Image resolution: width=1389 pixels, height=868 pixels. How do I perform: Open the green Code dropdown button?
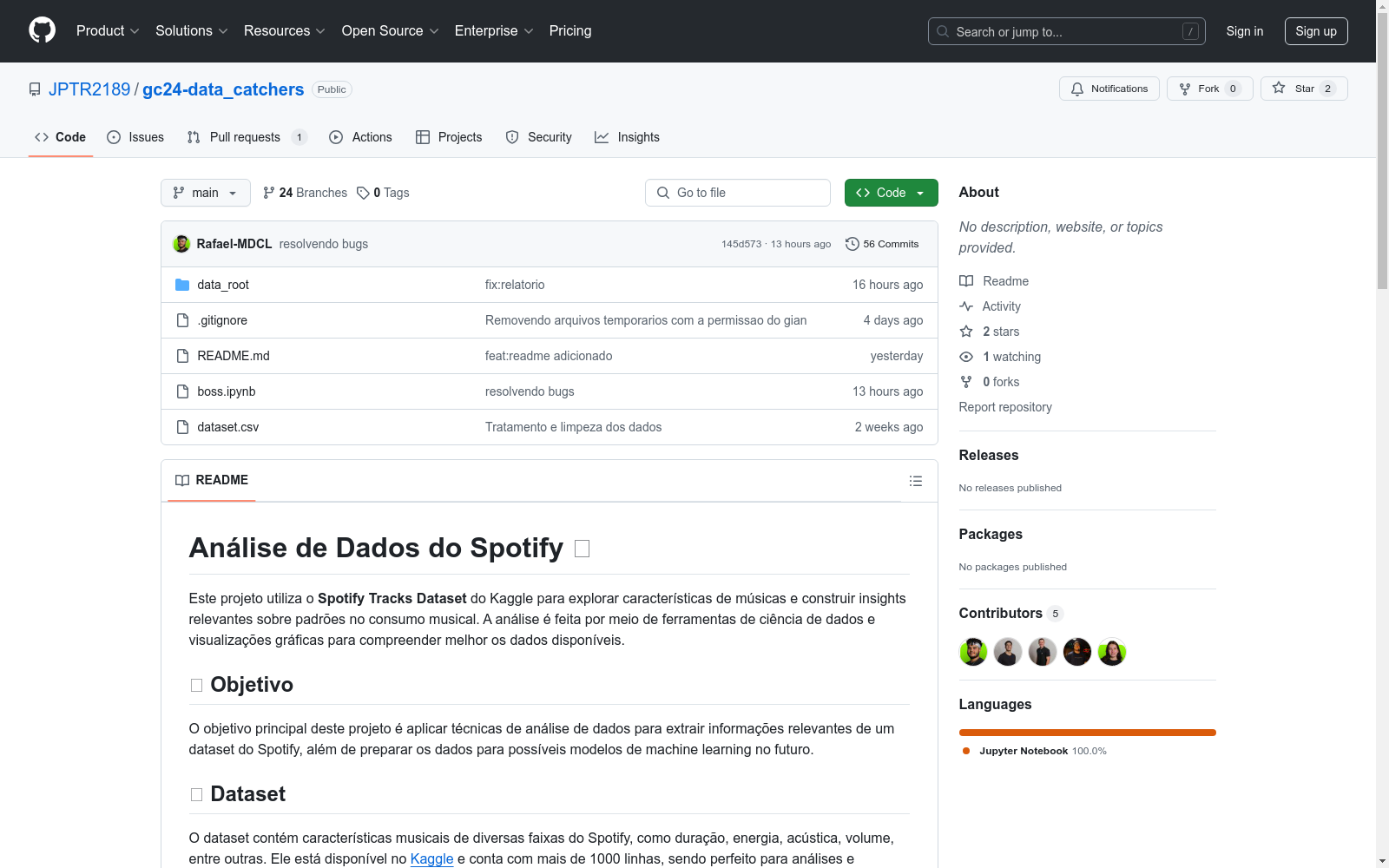(891, 193)
